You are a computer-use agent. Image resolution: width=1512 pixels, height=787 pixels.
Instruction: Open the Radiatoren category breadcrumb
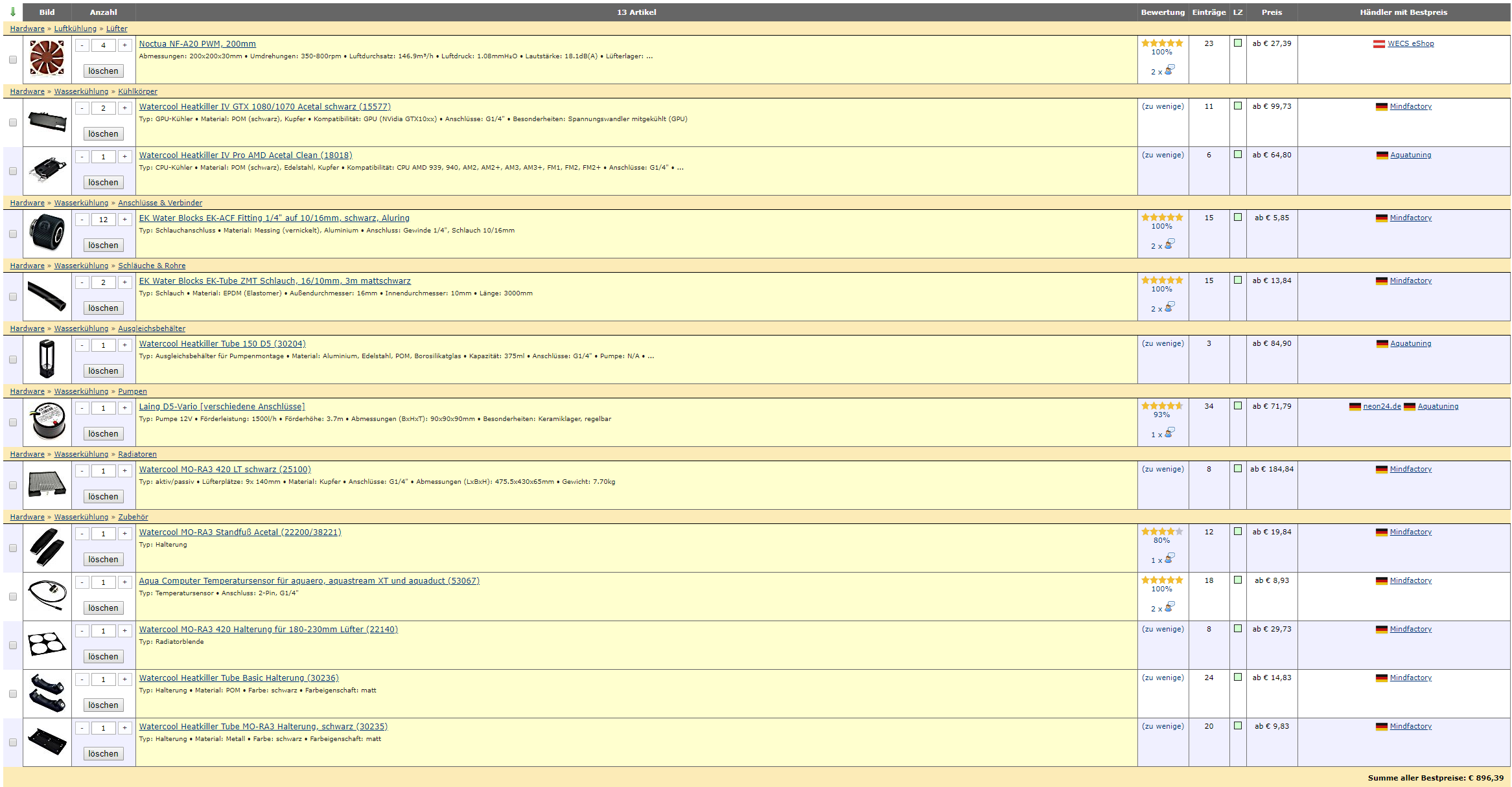click(137, 454)
